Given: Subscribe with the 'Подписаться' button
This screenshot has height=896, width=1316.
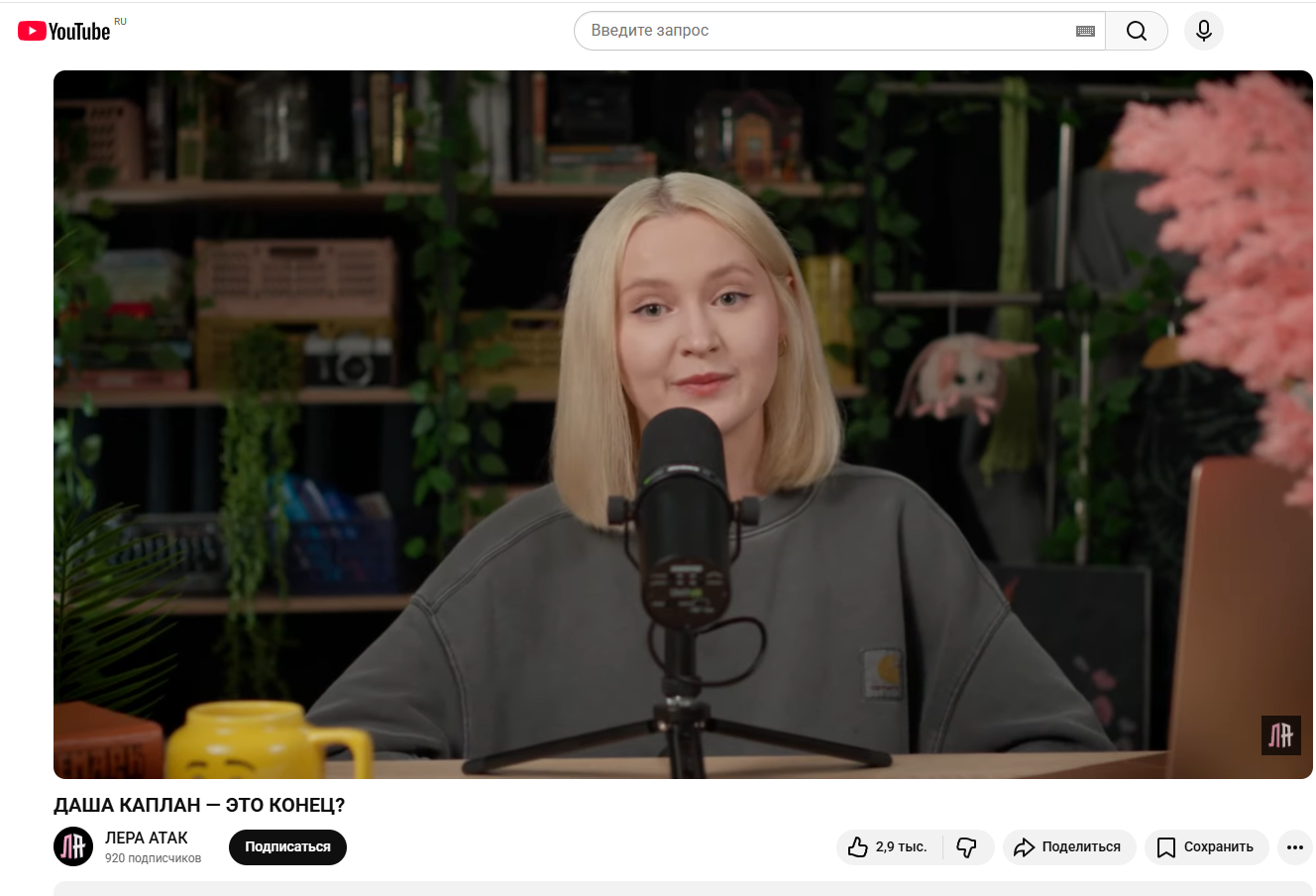Looking at the screenshot, I should [287, 847].
